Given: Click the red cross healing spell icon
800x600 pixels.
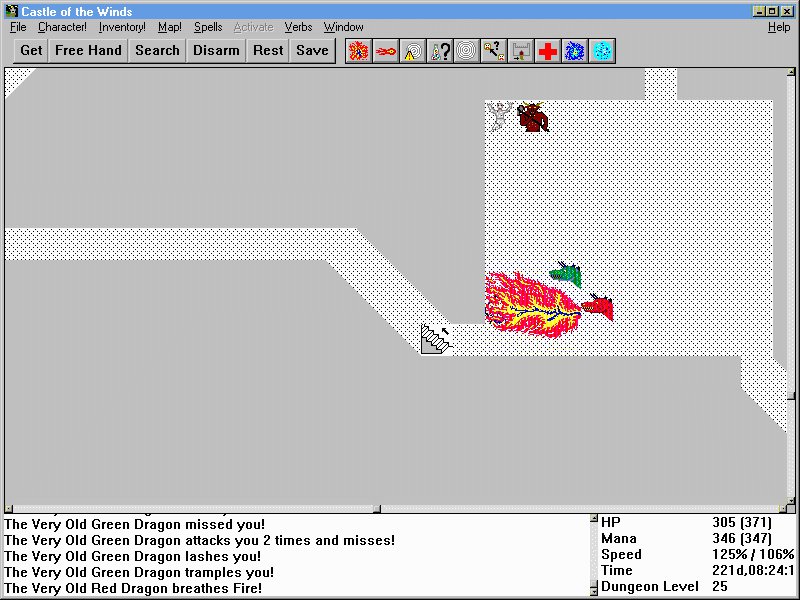Looking at the screenshot, I should [547, 51].
